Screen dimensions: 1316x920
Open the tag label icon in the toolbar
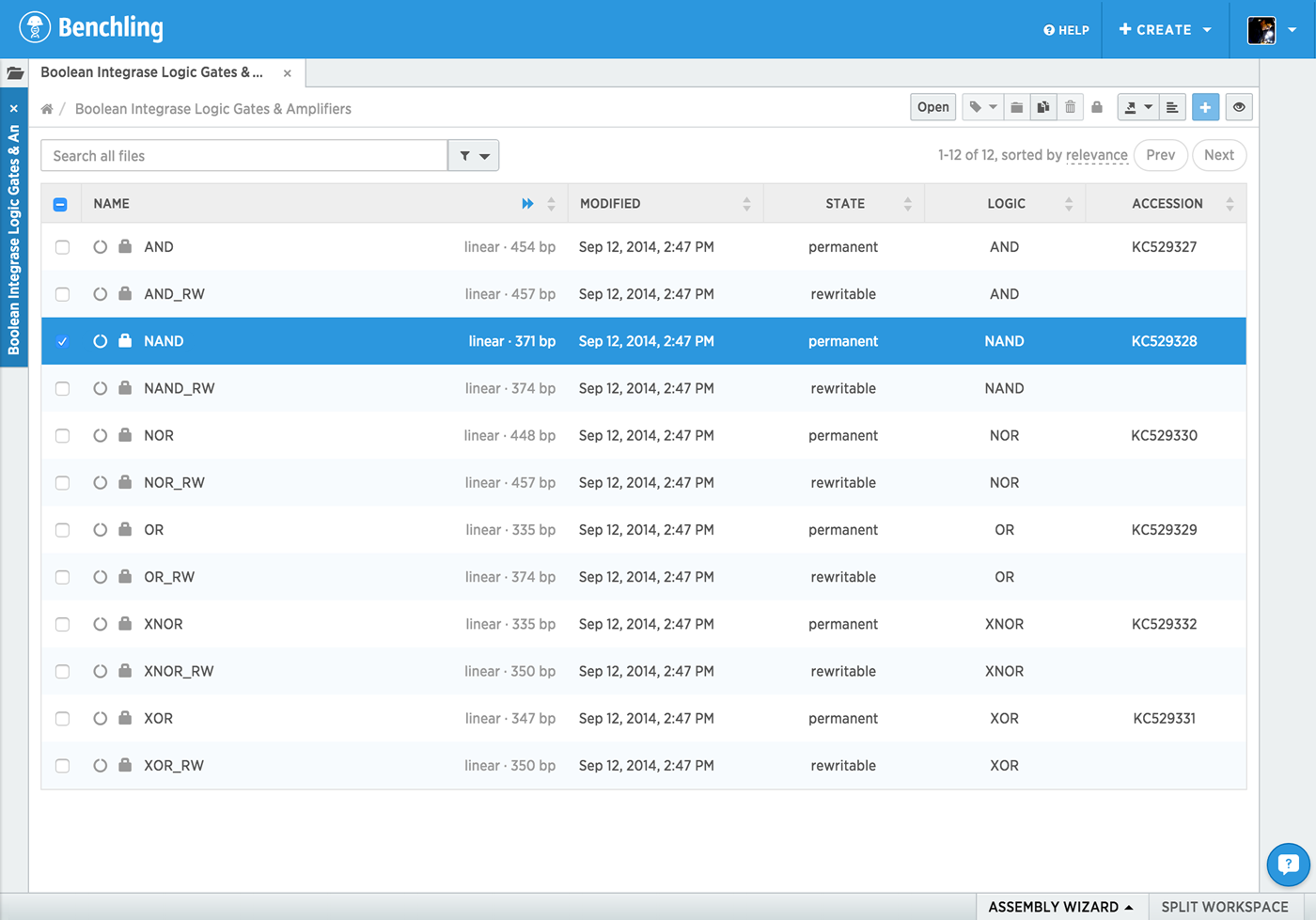(x=976, y=106)
